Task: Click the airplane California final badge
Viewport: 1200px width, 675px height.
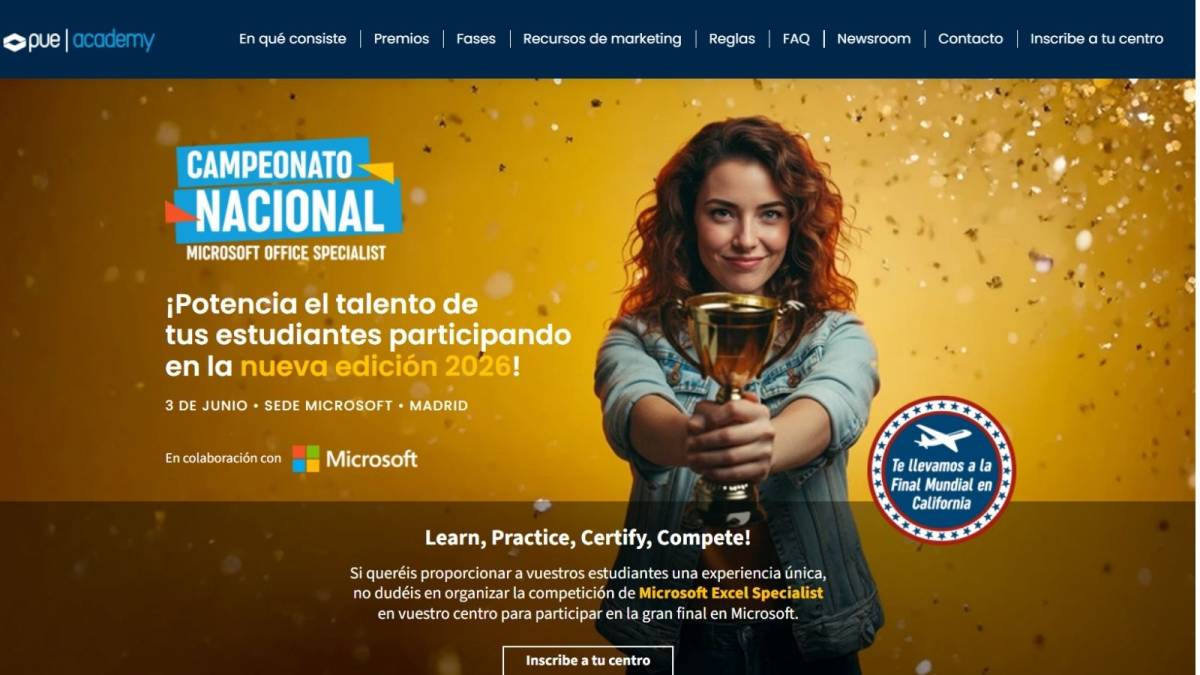Action: coord(941,470)
